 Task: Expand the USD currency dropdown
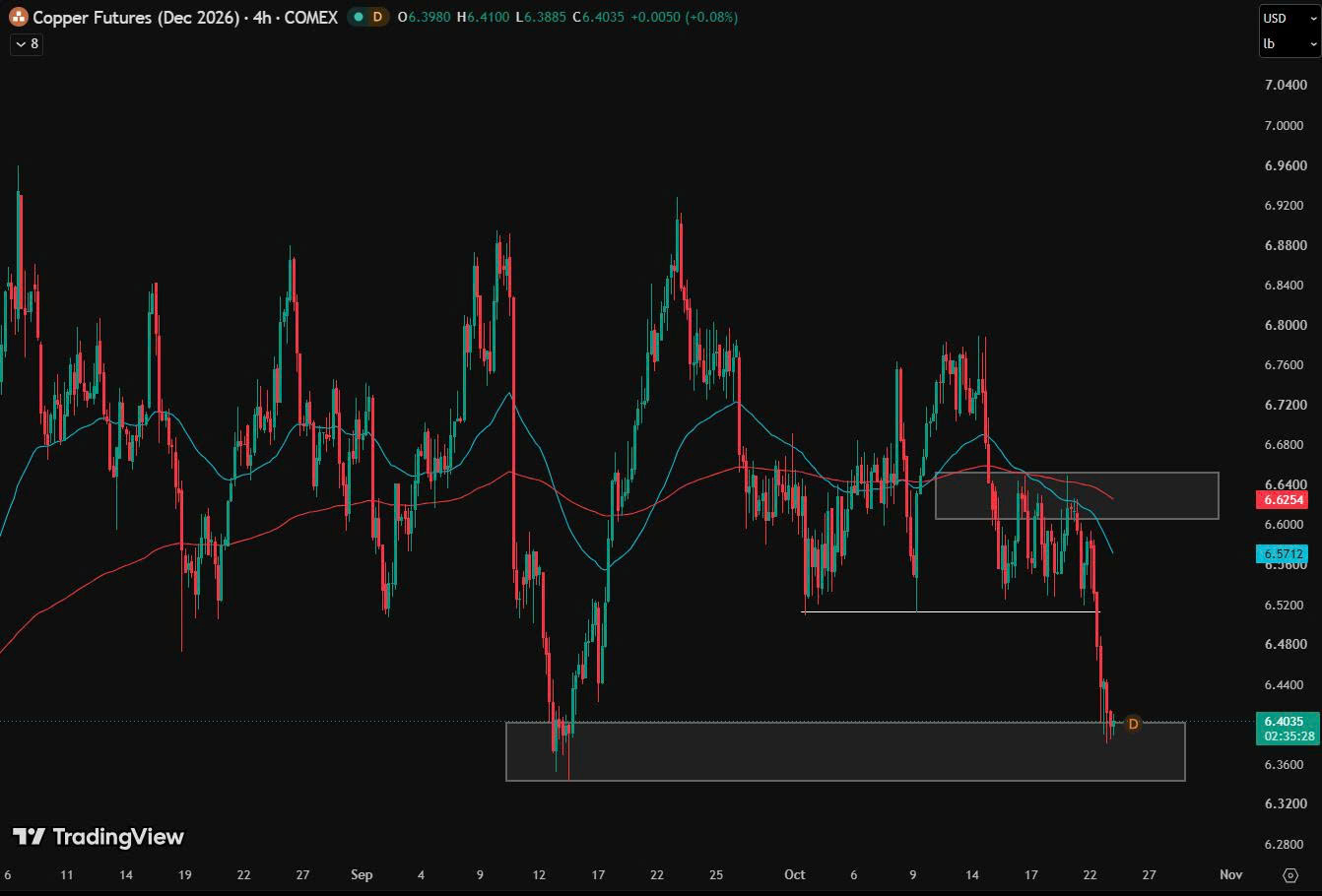point(1289,18)
